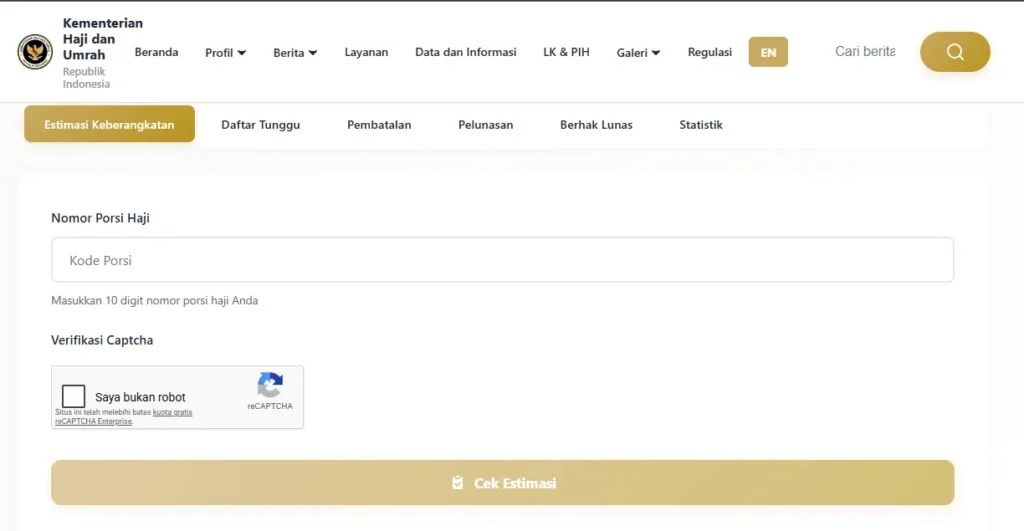Screen dimensions: 1024x531
Task: Switch to the Daftar Tunggu tab
Action: tap(261, 124)
